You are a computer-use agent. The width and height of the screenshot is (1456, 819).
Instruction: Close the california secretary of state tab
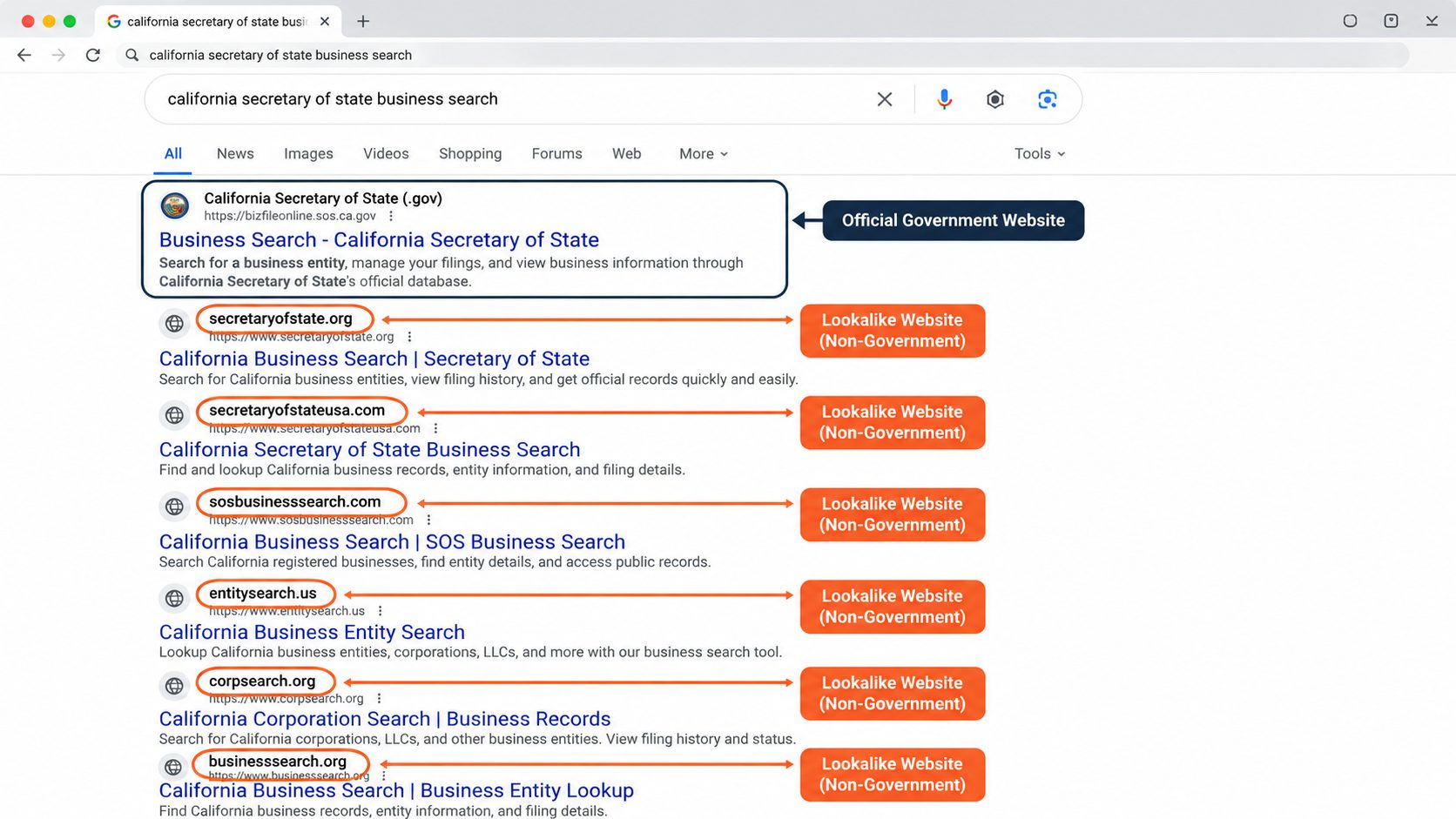[x=325, y=21]
